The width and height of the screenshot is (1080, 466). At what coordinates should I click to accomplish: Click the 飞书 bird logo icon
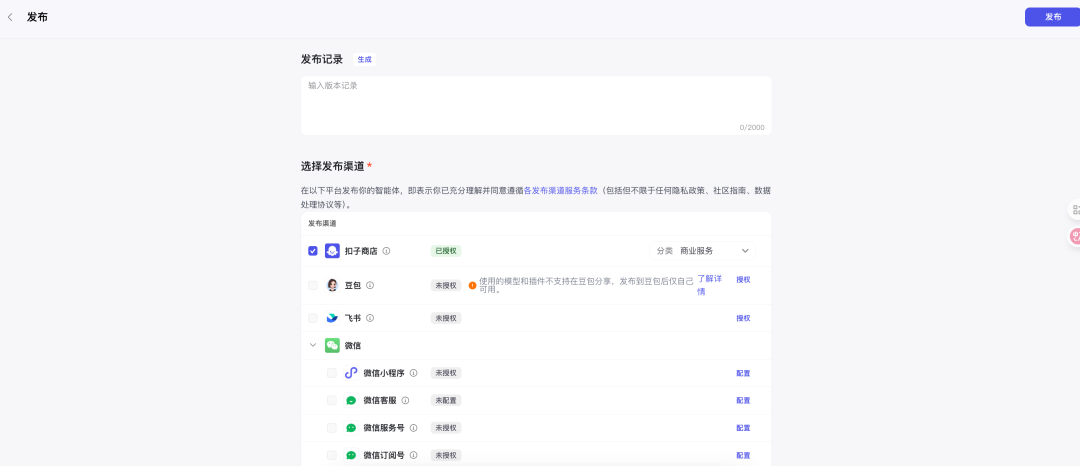click(332, 318)
